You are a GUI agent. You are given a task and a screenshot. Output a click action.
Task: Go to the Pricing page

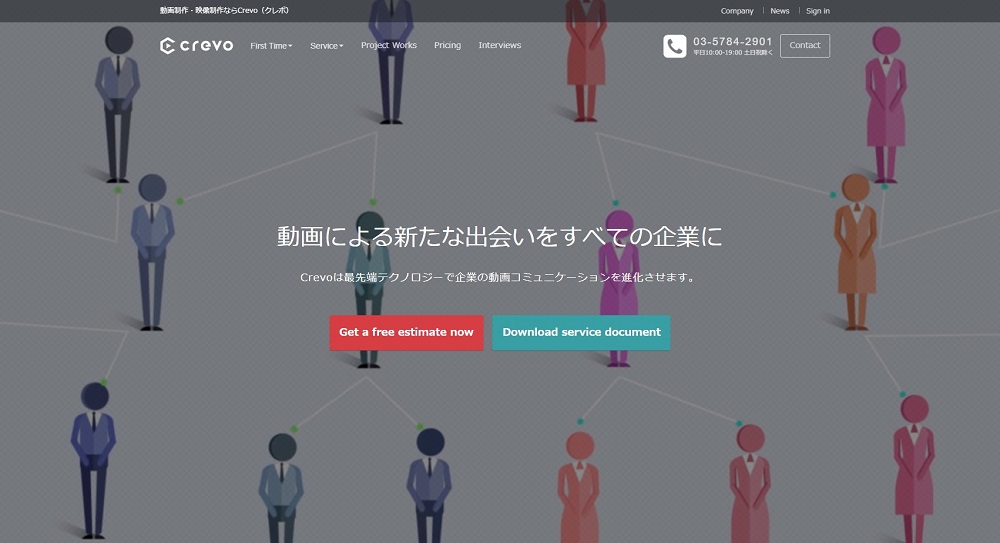point(447,45)
